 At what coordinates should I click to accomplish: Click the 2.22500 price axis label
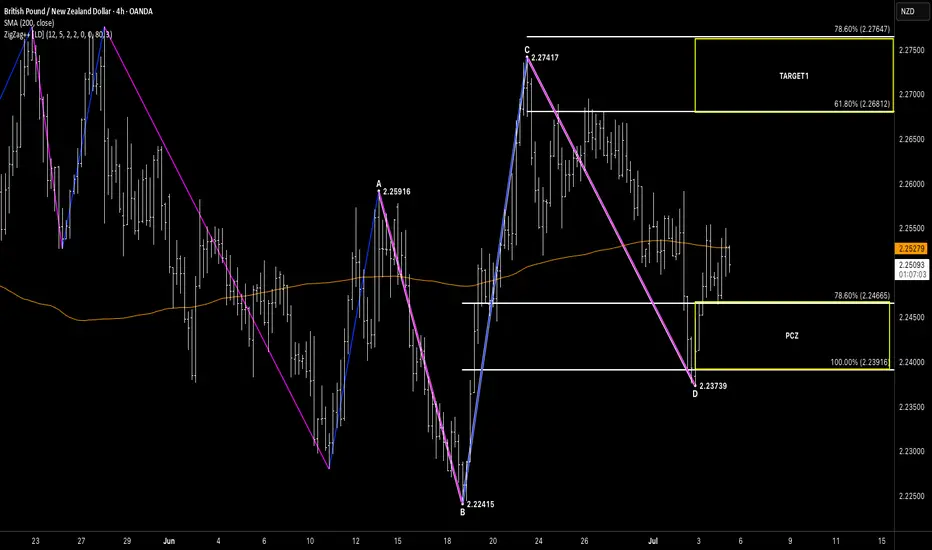coord(911,496)
